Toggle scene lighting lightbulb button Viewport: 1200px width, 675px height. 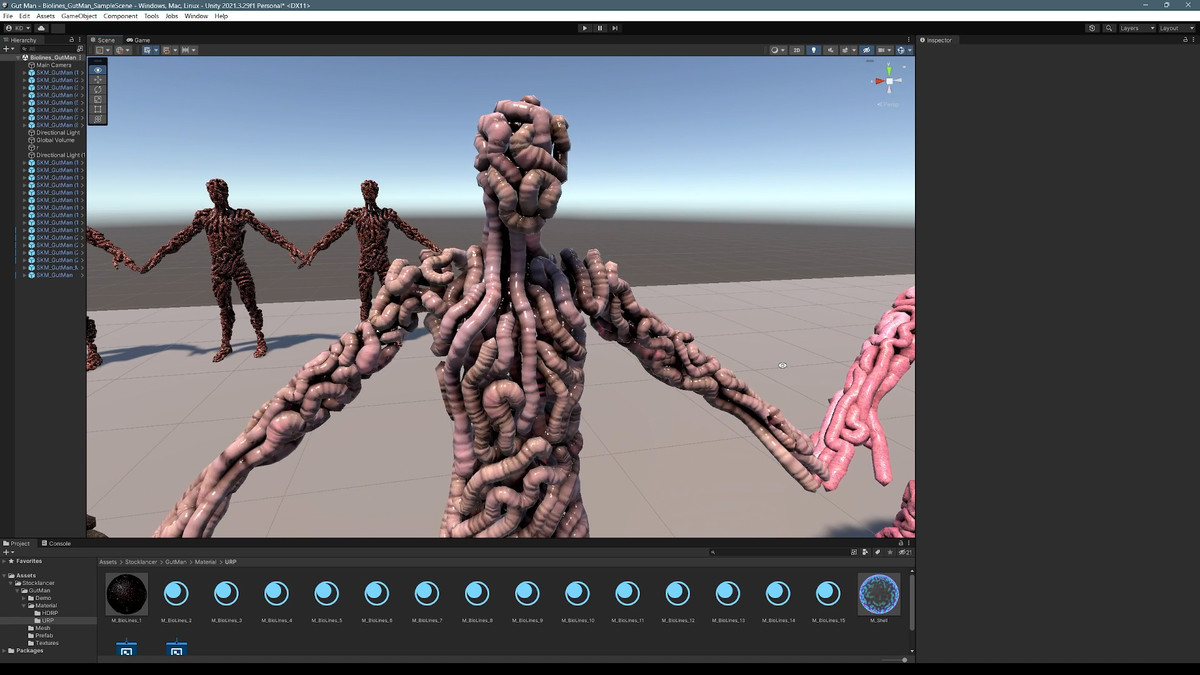[x=813, y=50]
